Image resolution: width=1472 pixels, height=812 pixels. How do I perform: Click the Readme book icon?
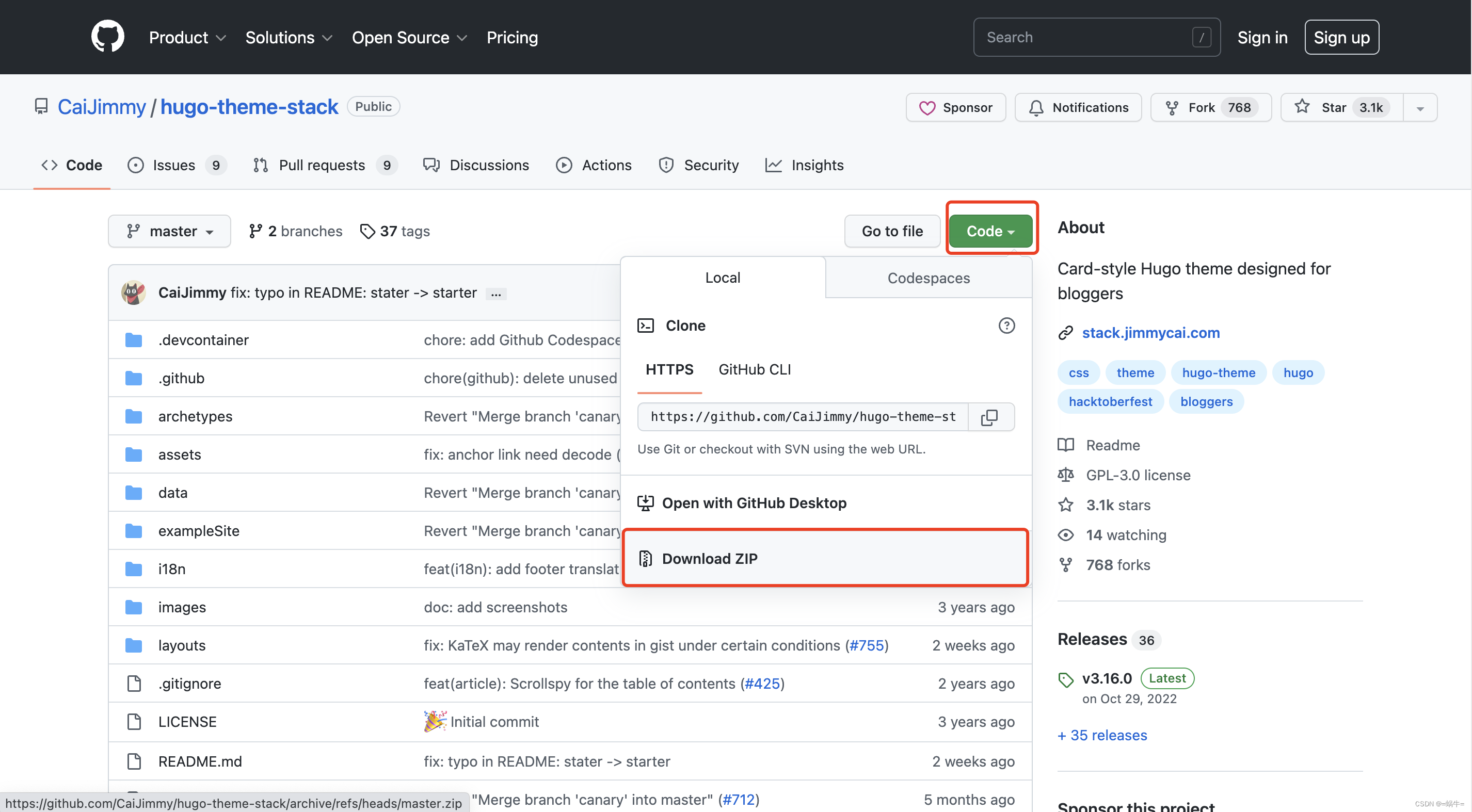tap(1066, 445)
